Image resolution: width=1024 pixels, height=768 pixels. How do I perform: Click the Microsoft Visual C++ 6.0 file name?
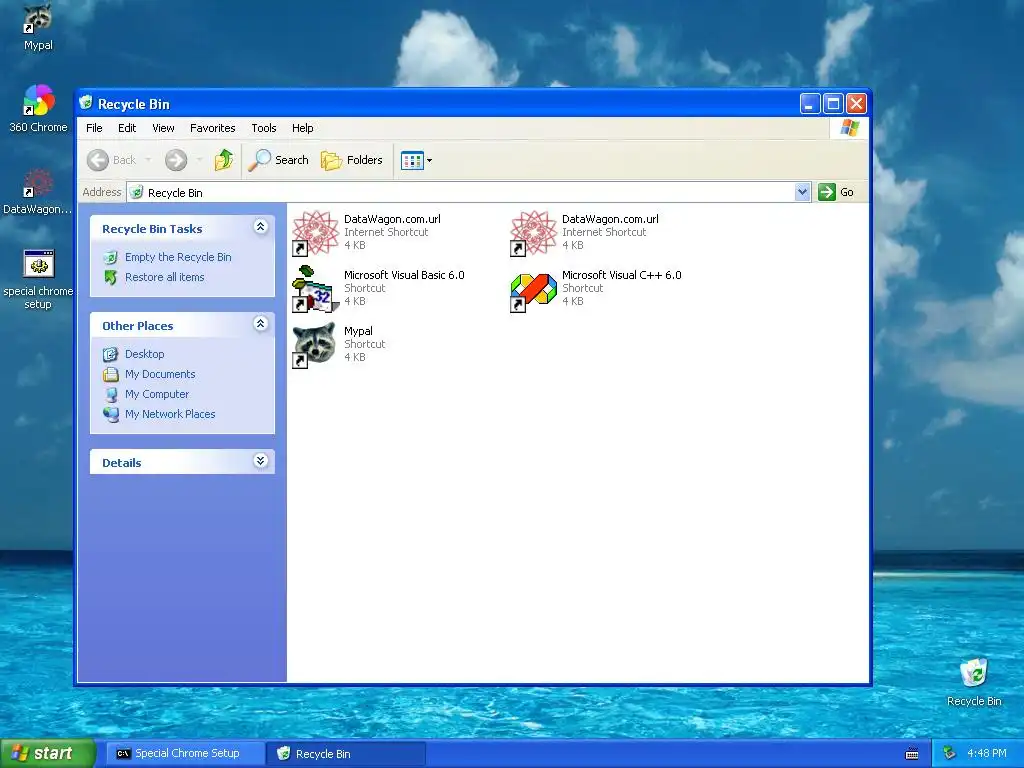622,275
